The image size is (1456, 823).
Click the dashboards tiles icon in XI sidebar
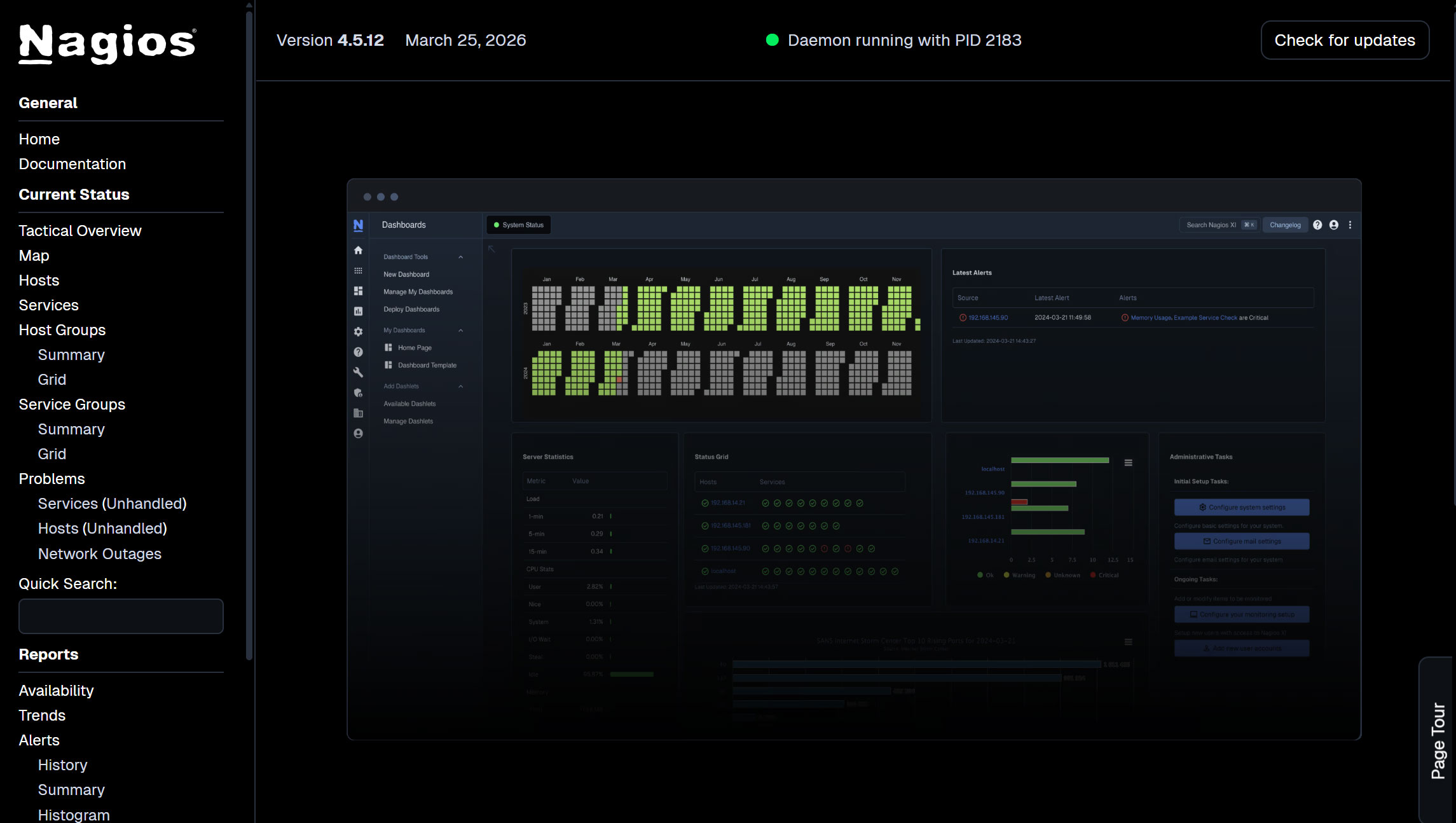[358, 291]
